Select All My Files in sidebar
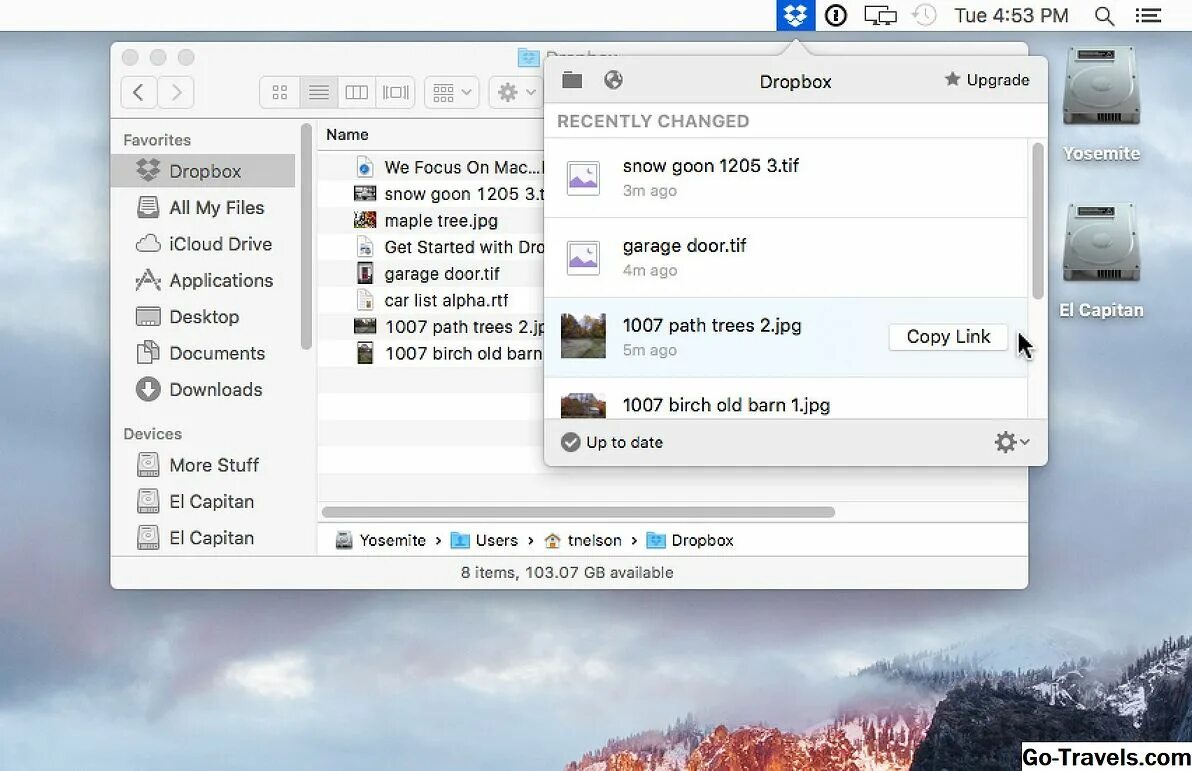This screenshot has height=771, width=1192. pyautogui.click(x=203, y=208)
